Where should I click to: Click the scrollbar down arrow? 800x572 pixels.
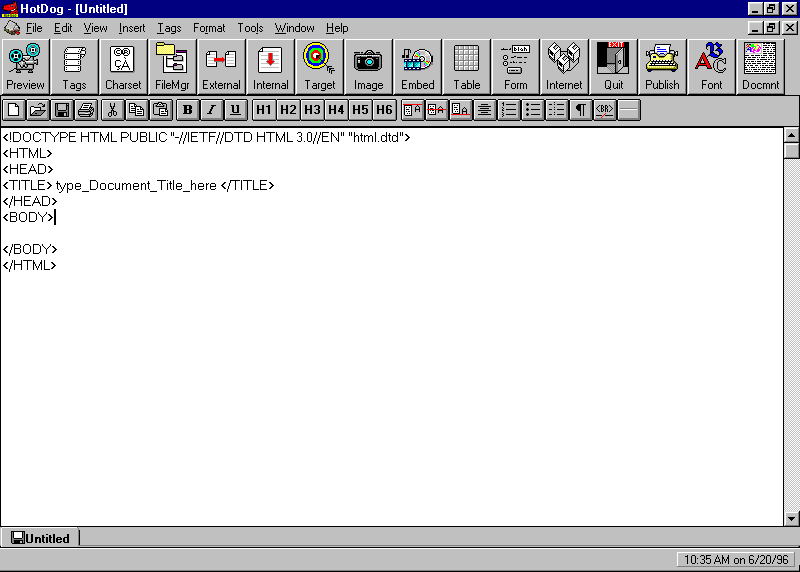[x=791, y=519]
